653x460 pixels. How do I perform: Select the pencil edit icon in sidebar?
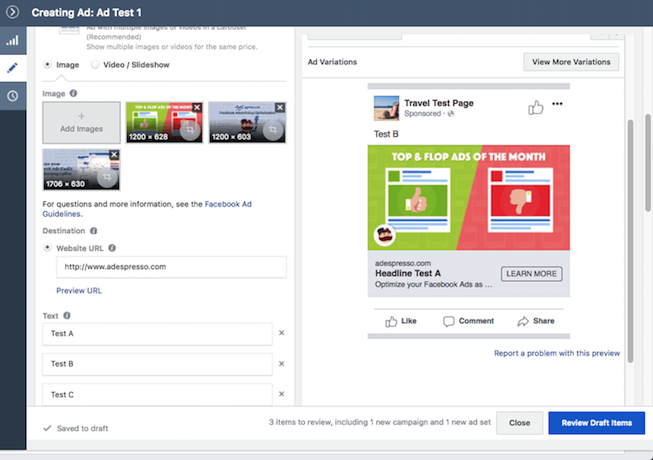point(12,68)
